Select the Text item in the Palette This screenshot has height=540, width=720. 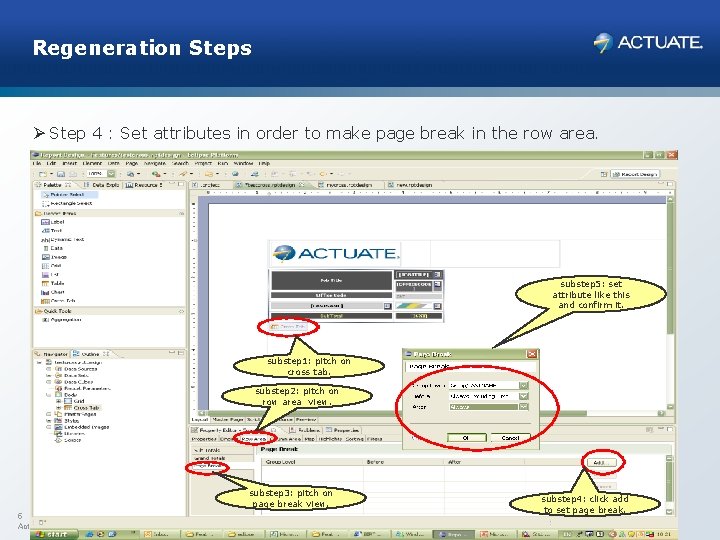[52, 231]
